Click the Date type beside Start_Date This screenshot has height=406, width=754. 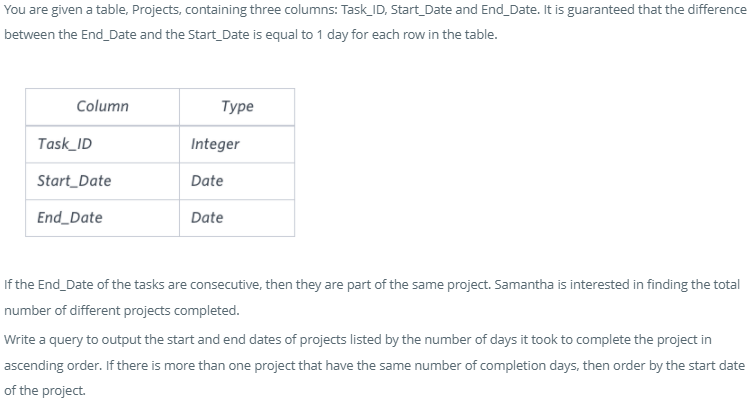(x=207, y=181)
